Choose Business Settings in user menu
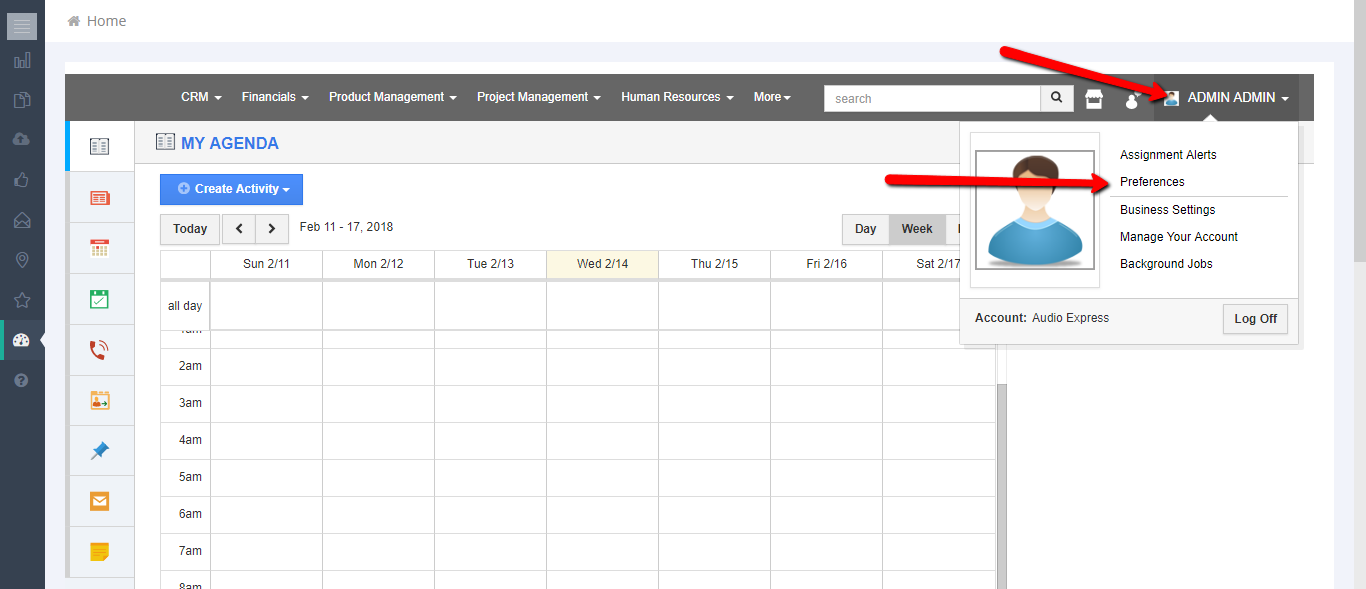The image size is (1366, 589). 1167,210
